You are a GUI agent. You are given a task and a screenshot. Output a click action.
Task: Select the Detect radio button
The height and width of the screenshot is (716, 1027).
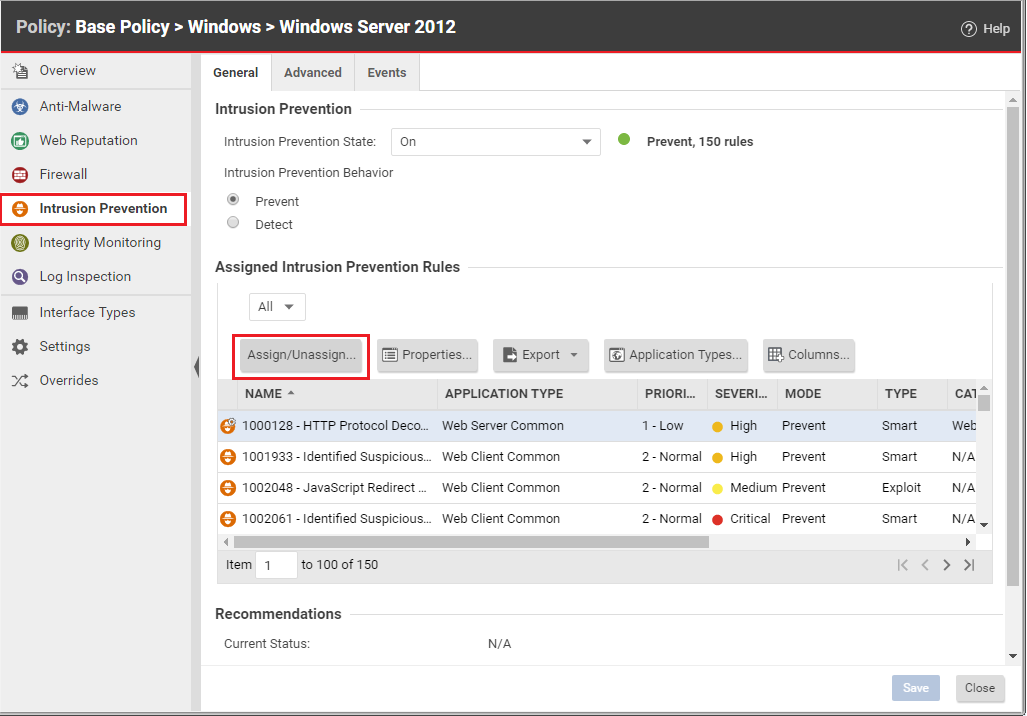[x=233, y=223]
